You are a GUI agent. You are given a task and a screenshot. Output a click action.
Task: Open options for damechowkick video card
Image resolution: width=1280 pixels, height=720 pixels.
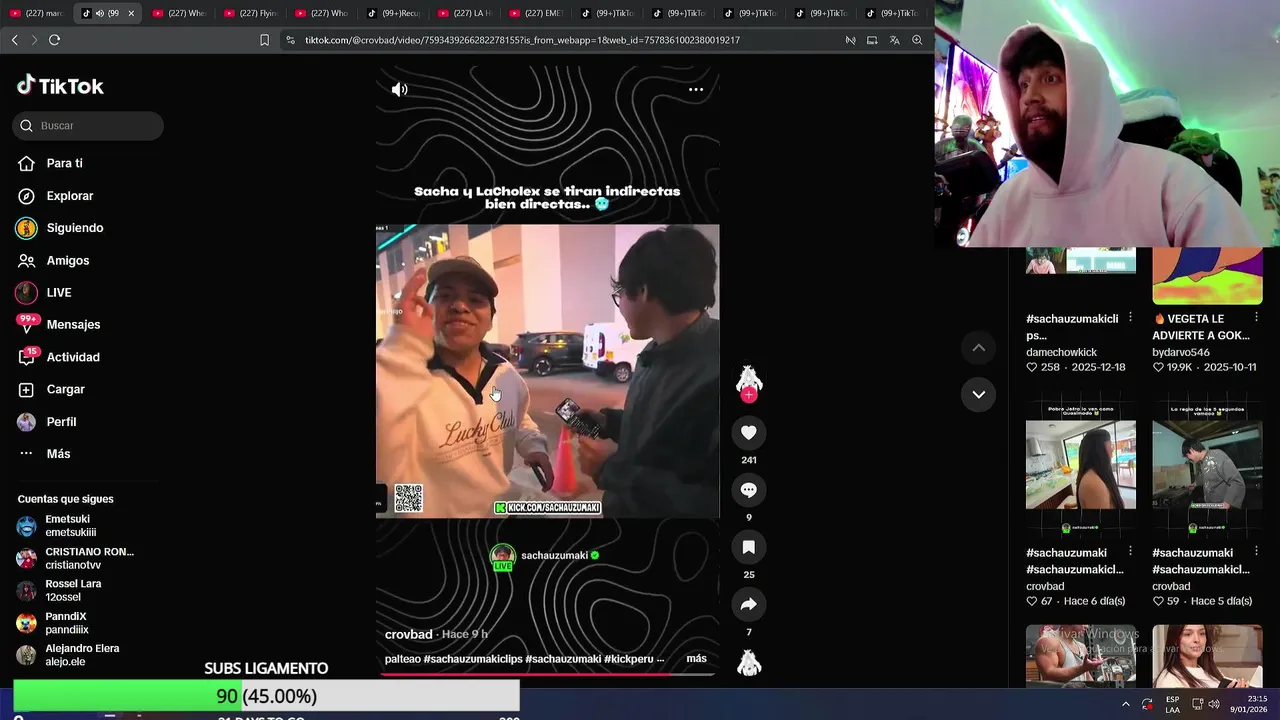point(1130,317)
